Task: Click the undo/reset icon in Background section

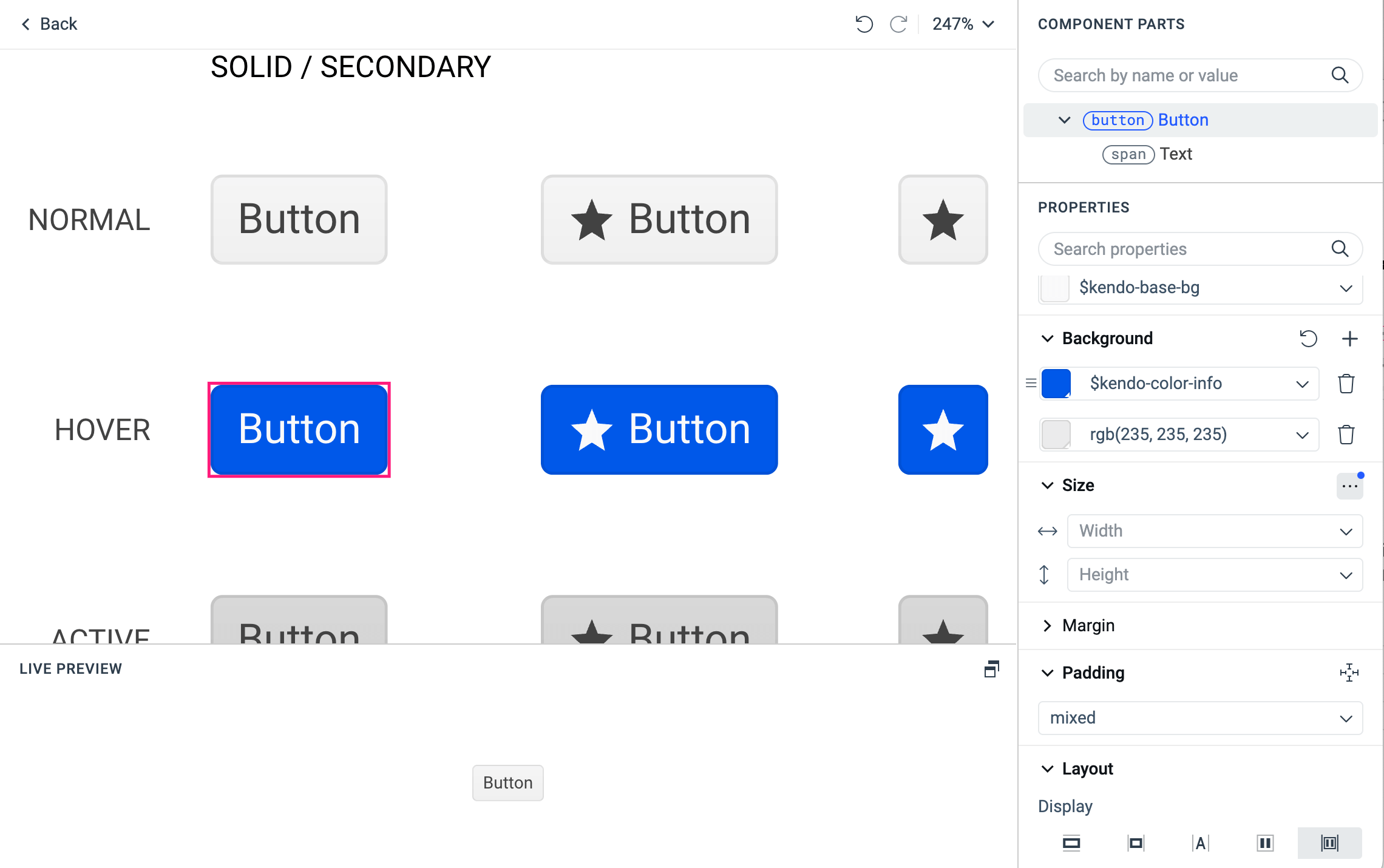Action: coord(1306,338)
